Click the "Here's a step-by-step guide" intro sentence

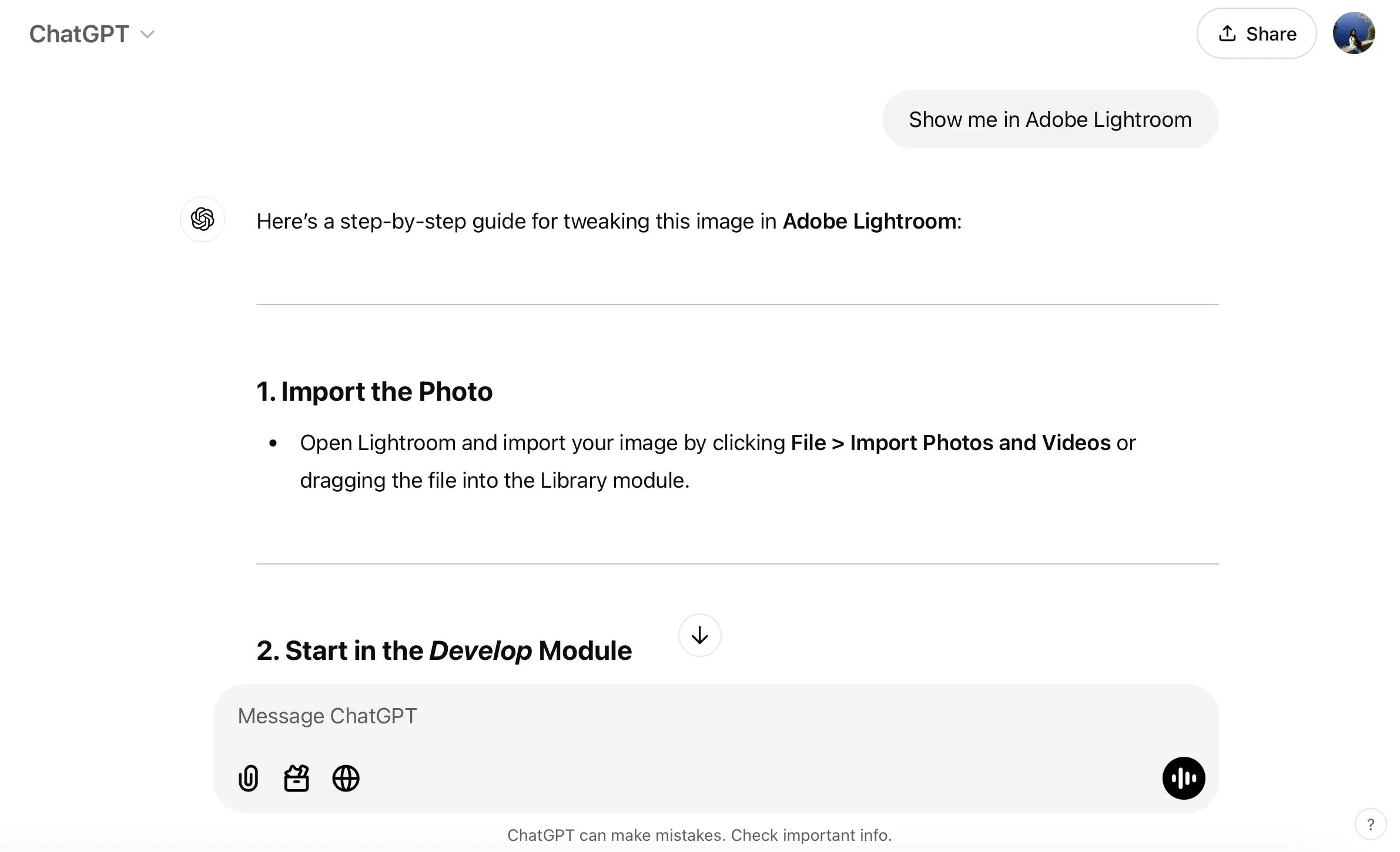coord(609,222)
